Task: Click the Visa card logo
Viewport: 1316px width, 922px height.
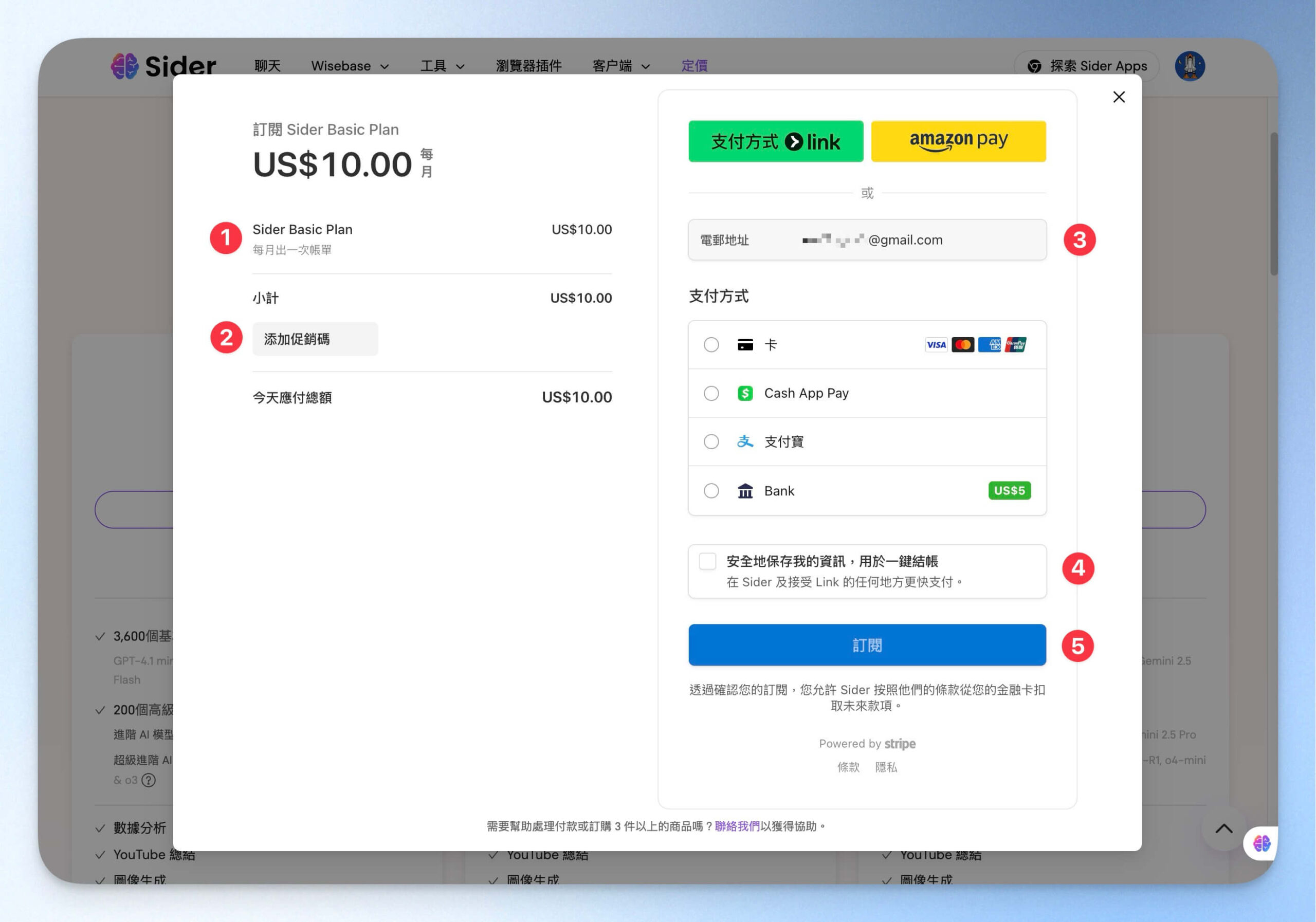Action: pyautogui.click(x=936, y=344)
